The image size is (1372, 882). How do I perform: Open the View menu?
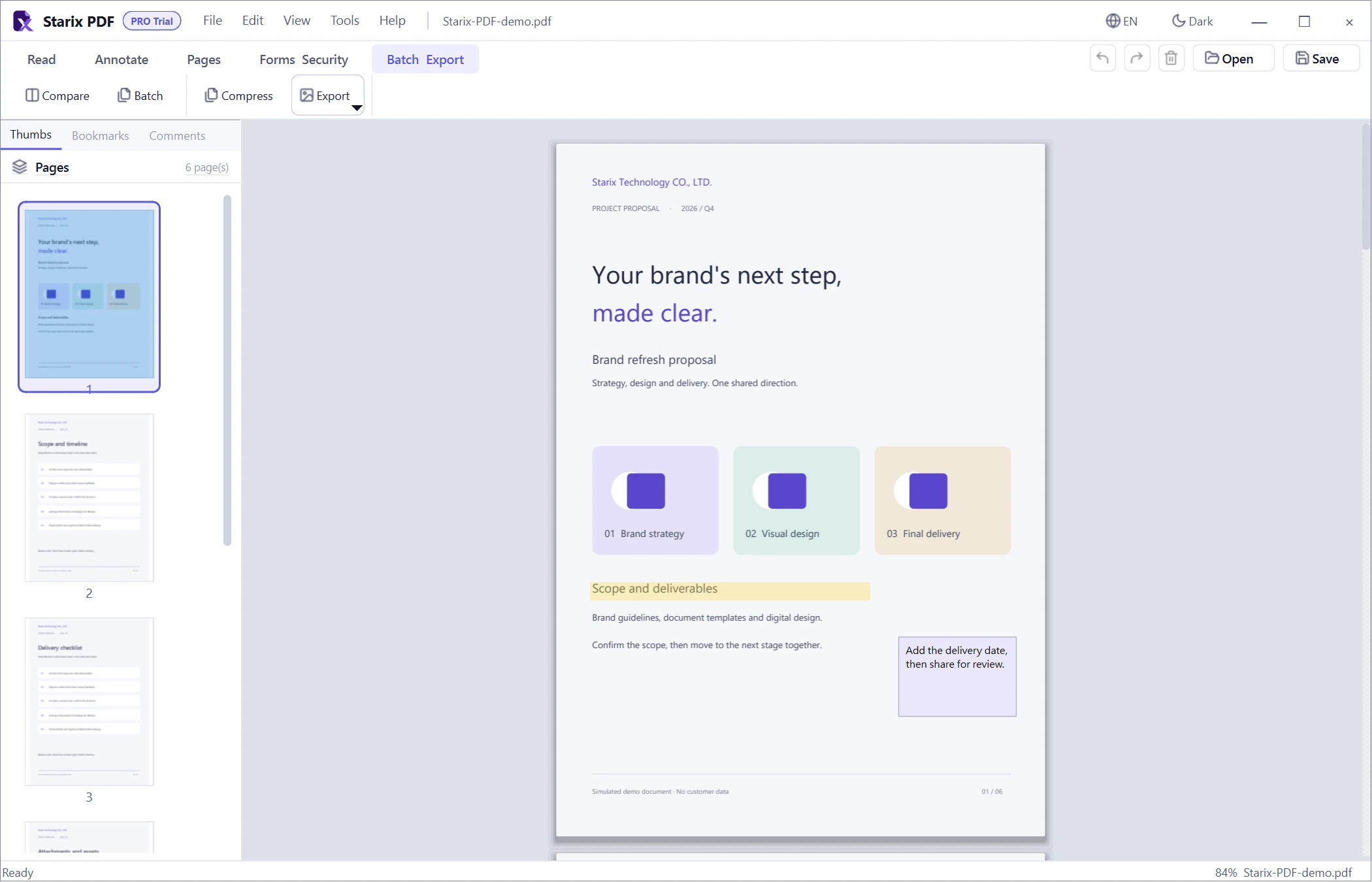click(x=297, y=20)
